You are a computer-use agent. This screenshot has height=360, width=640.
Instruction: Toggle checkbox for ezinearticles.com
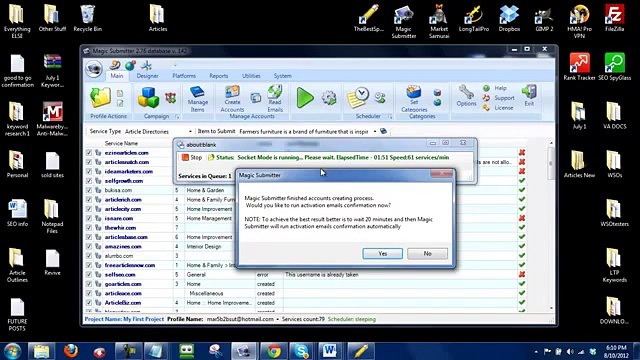point(89,153)
